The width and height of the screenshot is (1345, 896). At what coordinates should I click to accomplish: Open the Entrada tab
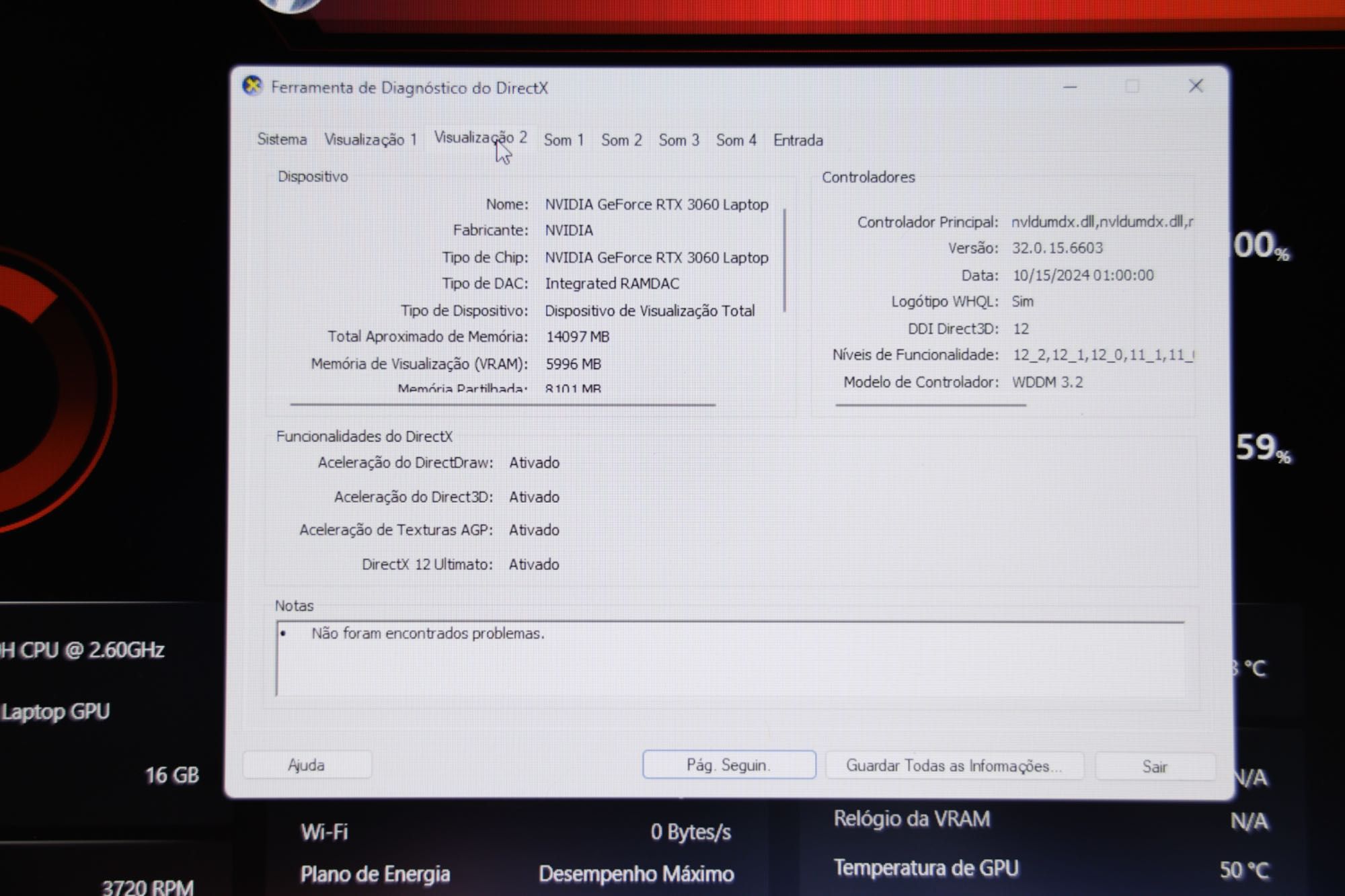point(798,140)
